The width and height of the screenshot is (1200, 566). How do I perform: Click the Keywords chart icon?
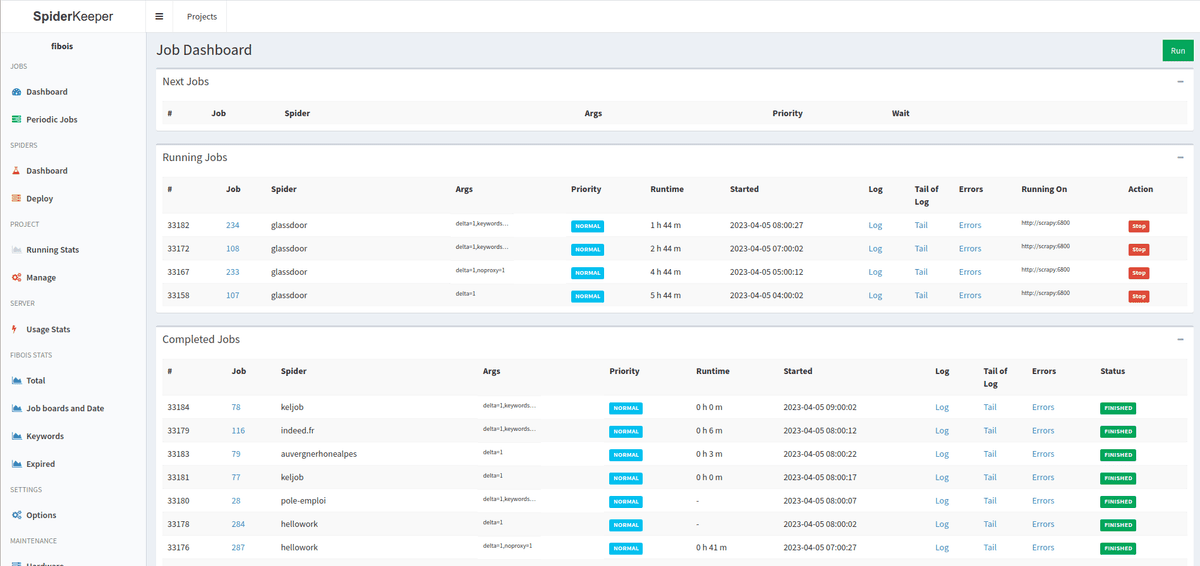click(17, 437)
